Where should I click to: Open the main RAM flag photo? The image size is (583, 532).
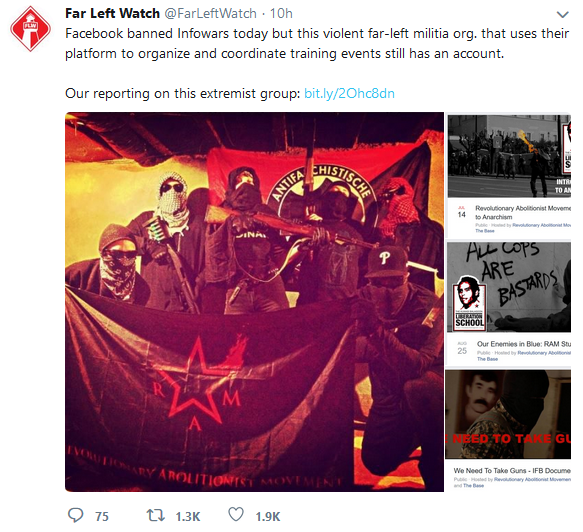[x=254, y=302]
